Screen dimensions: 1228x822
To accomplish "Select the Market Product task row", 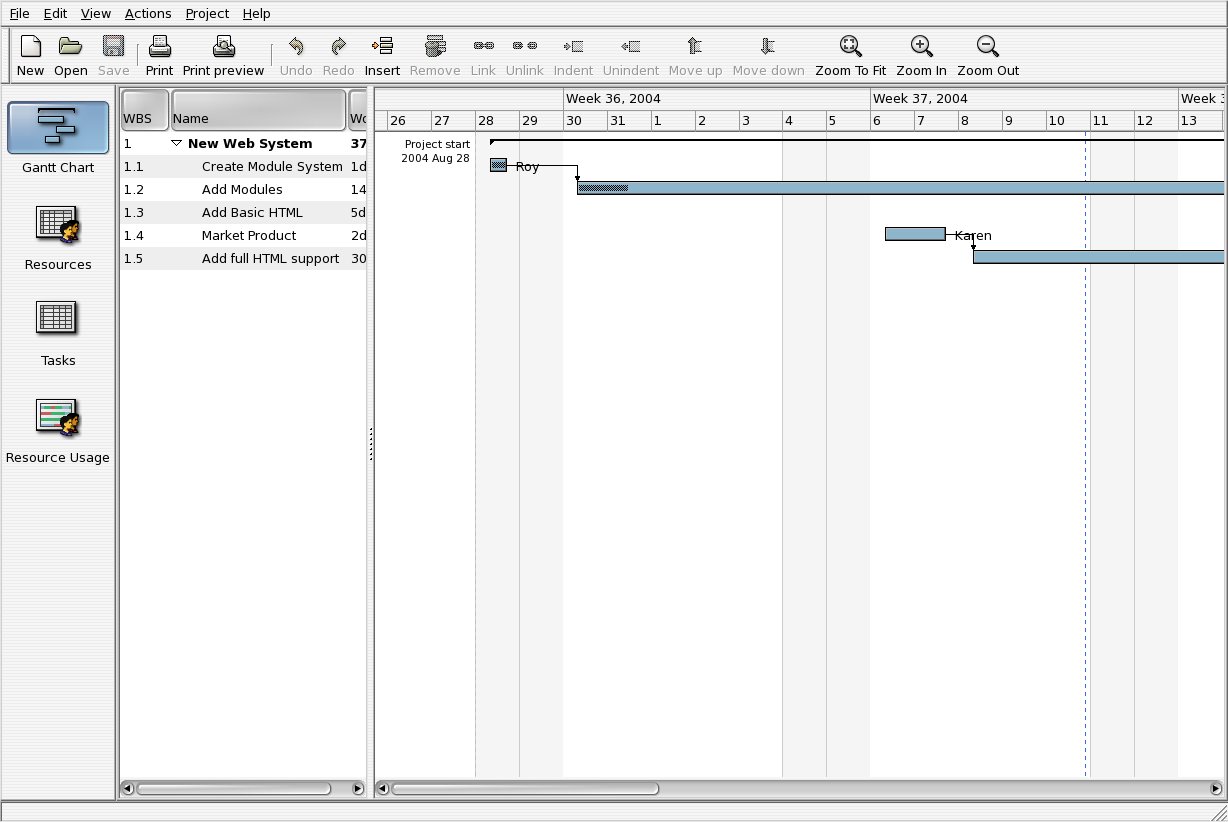I will [244, 236].
